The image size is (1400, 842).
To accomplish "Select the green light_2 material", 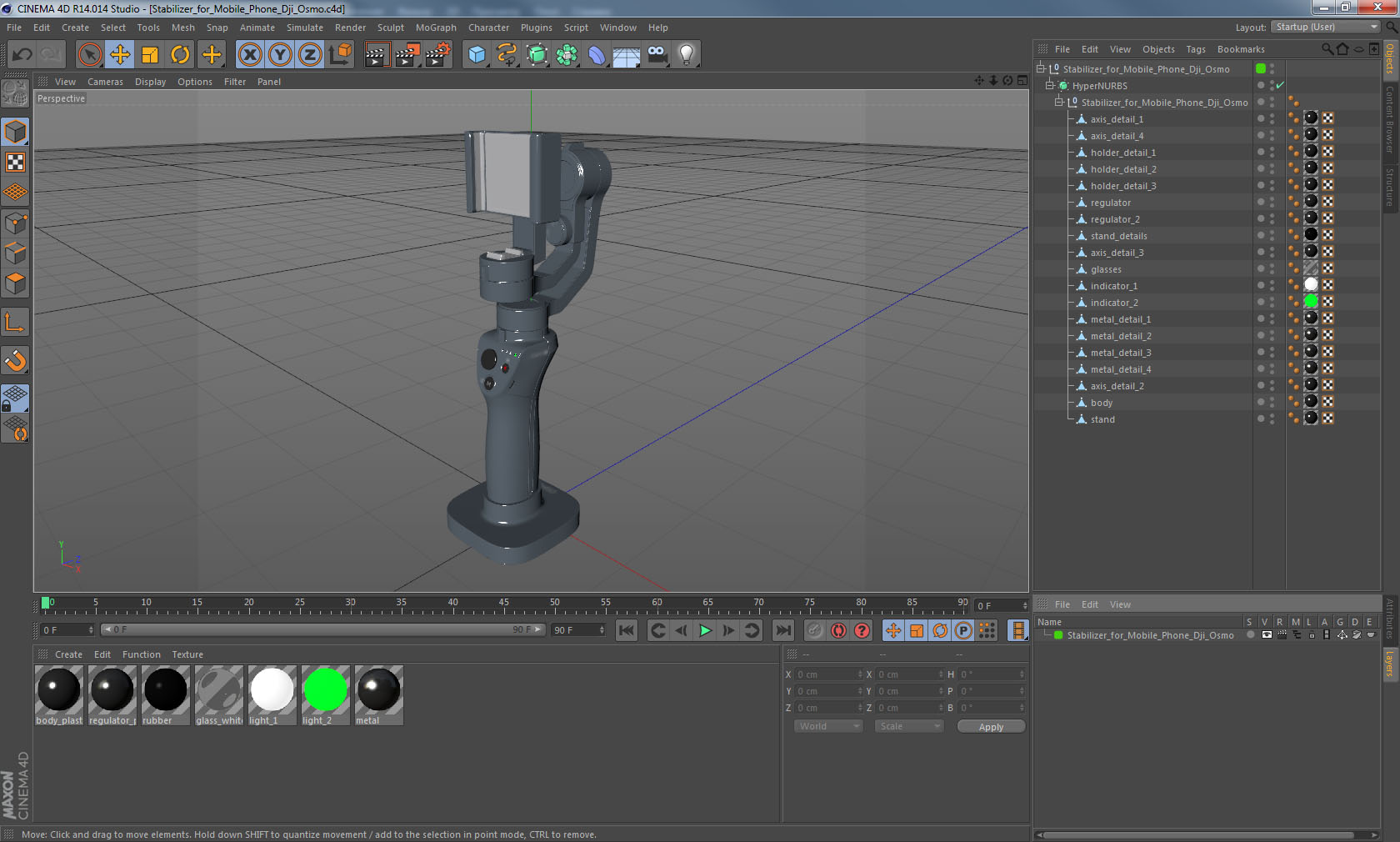I will tap(325, 695).
